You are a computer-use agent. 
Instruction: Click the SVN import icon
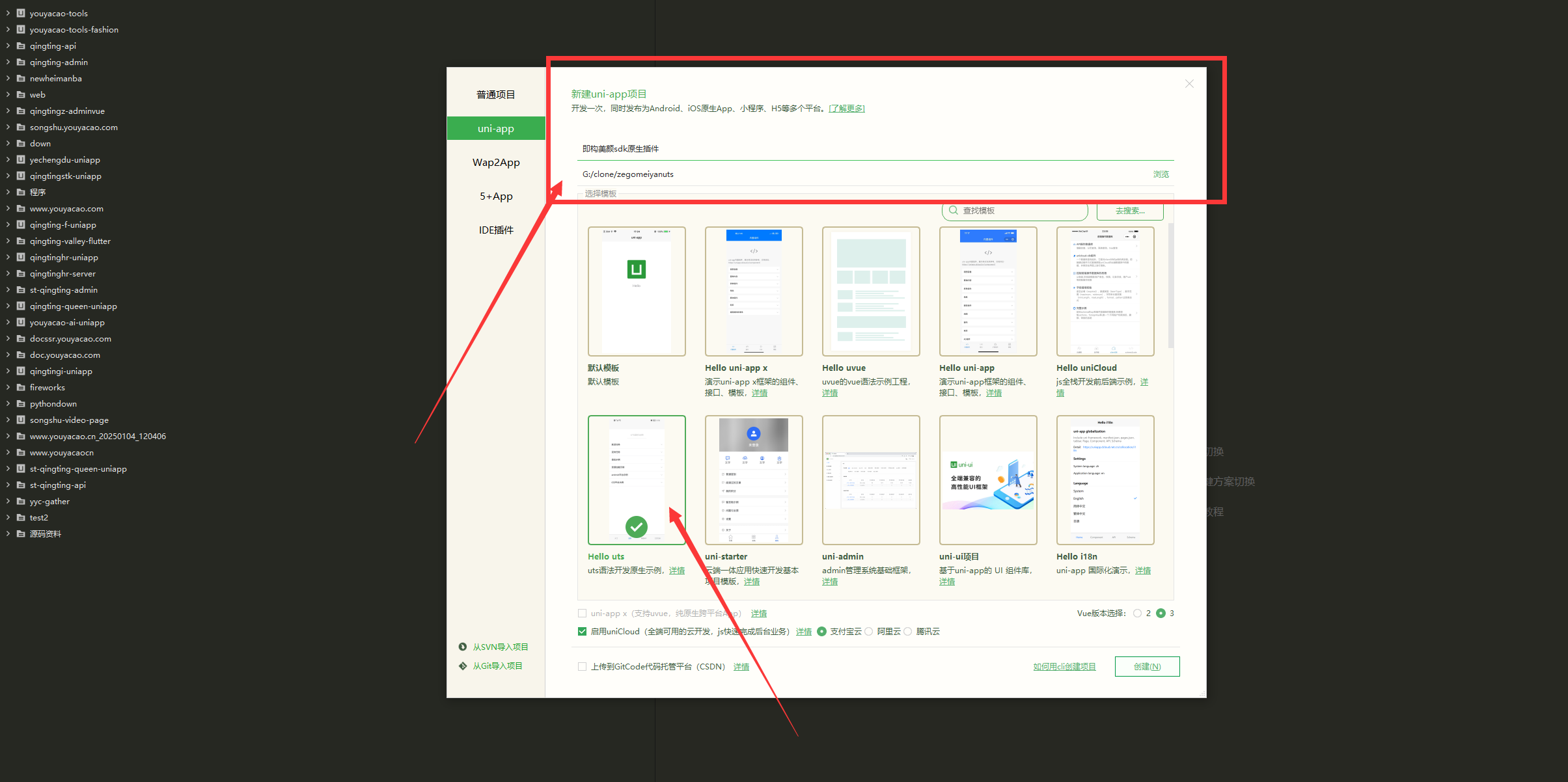[463, 647]
